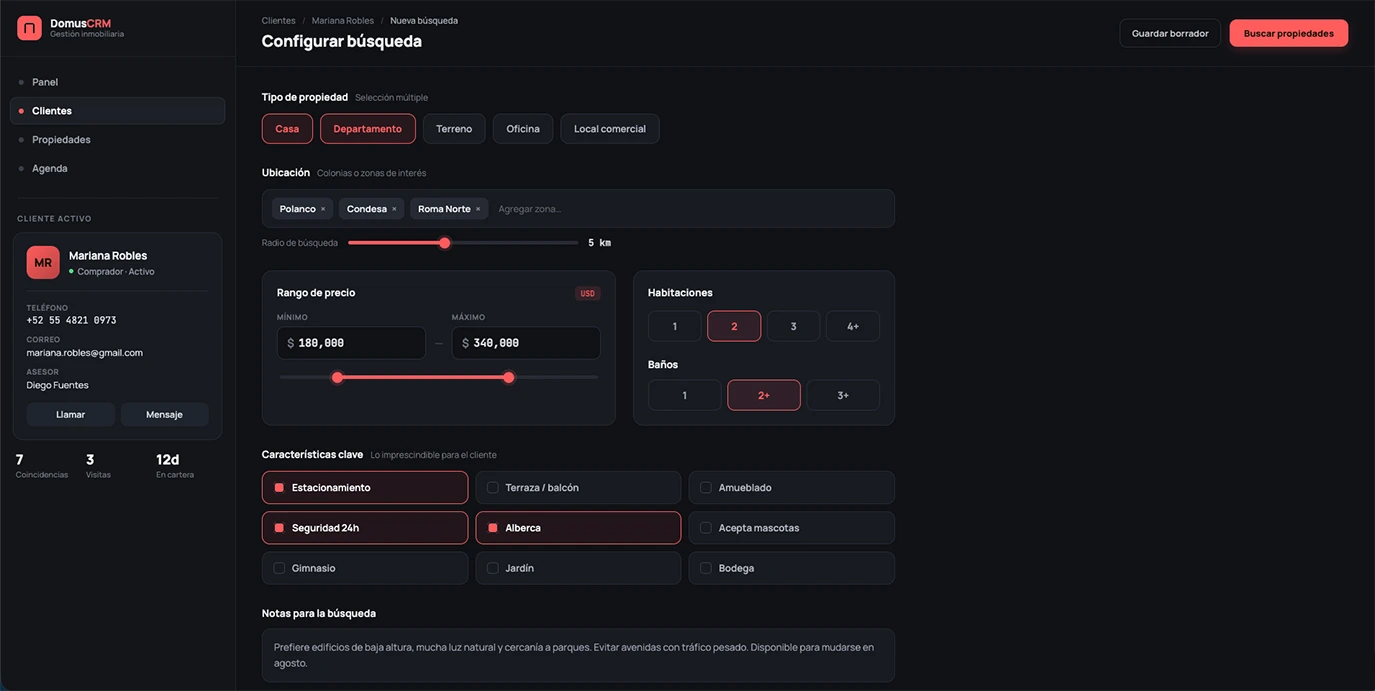Click the minimum price slider handle
The image size is (1375, 691).
pyautogui.click(x=337, y=377)
